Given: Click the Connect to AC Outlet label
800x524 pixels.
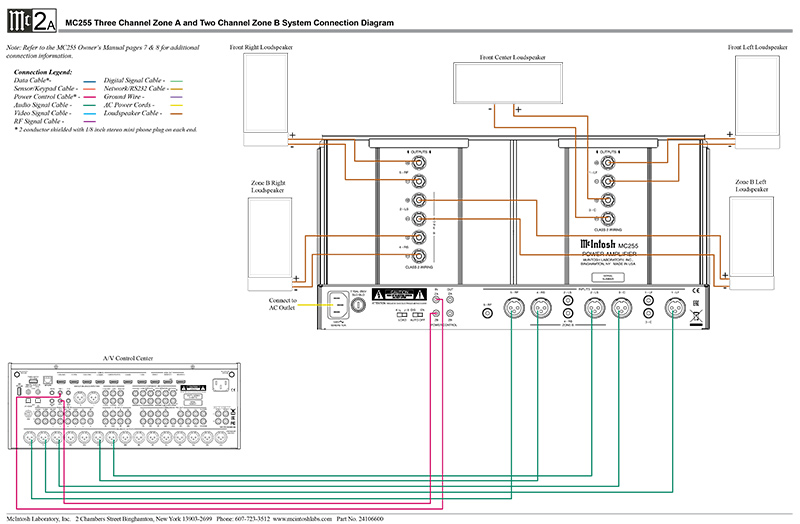Looking at the screenshot, I should tap(290, 305).
